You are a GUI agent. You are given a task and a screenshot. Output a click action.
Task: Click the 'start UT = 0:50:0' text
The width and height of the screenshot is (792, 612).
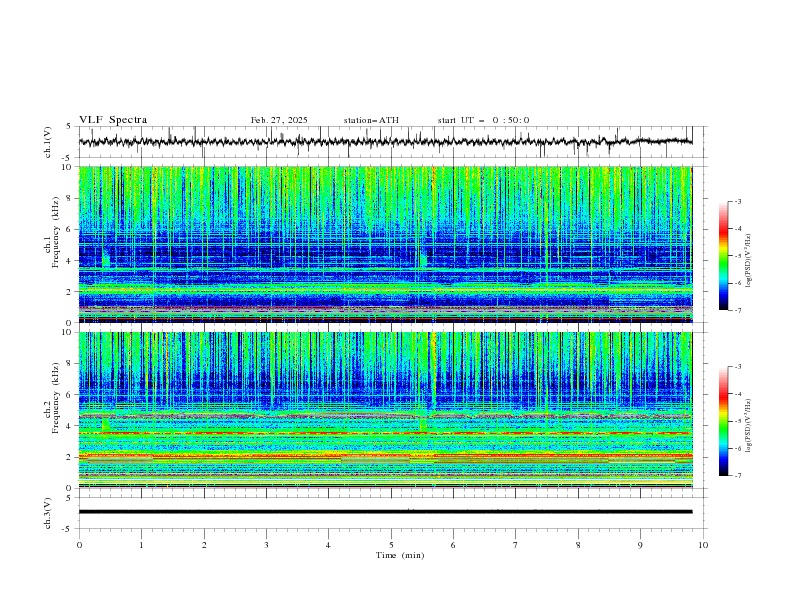point(484,120)
